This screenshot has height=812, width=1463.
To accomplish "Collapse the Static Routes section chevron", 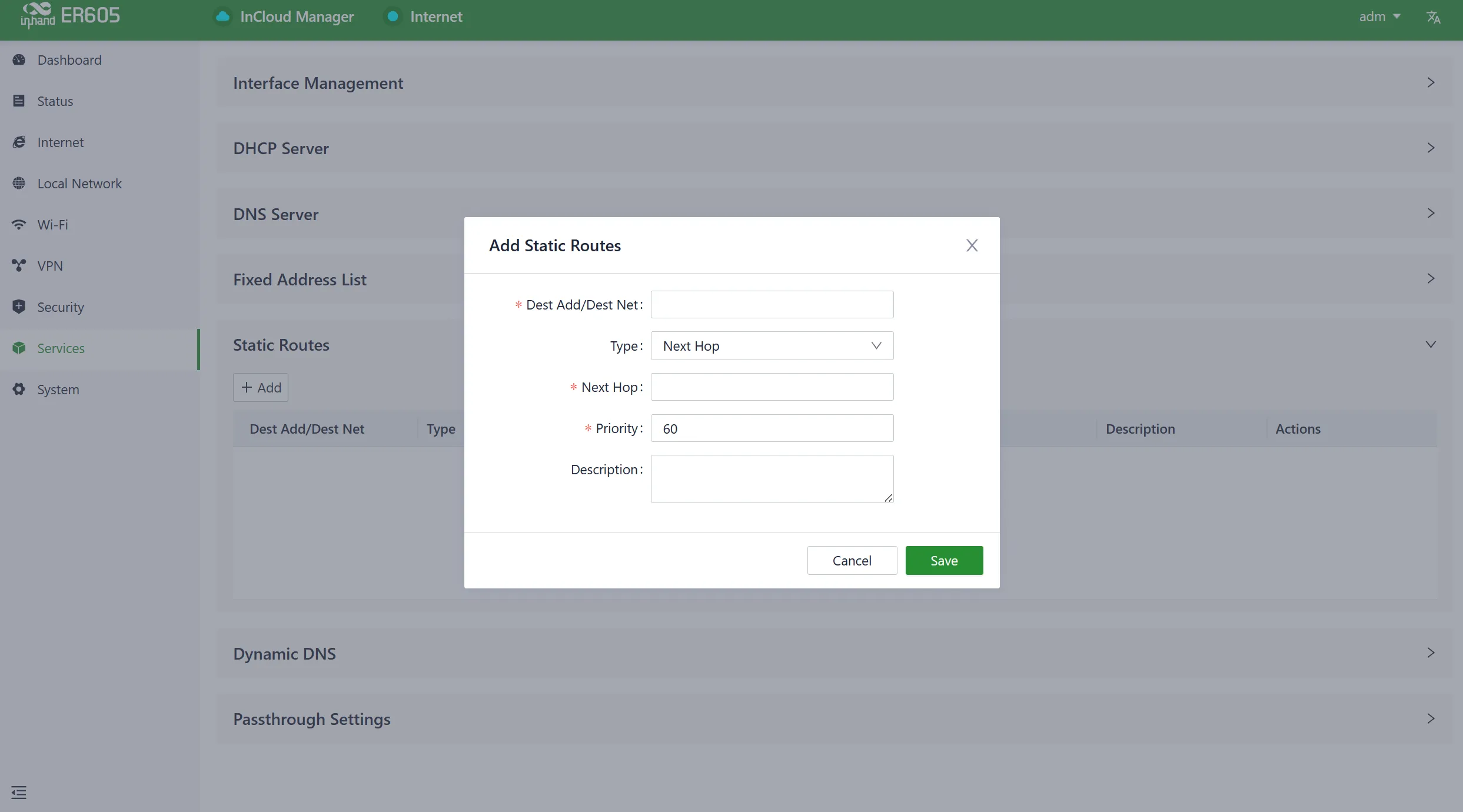I will click(1431, 344).
